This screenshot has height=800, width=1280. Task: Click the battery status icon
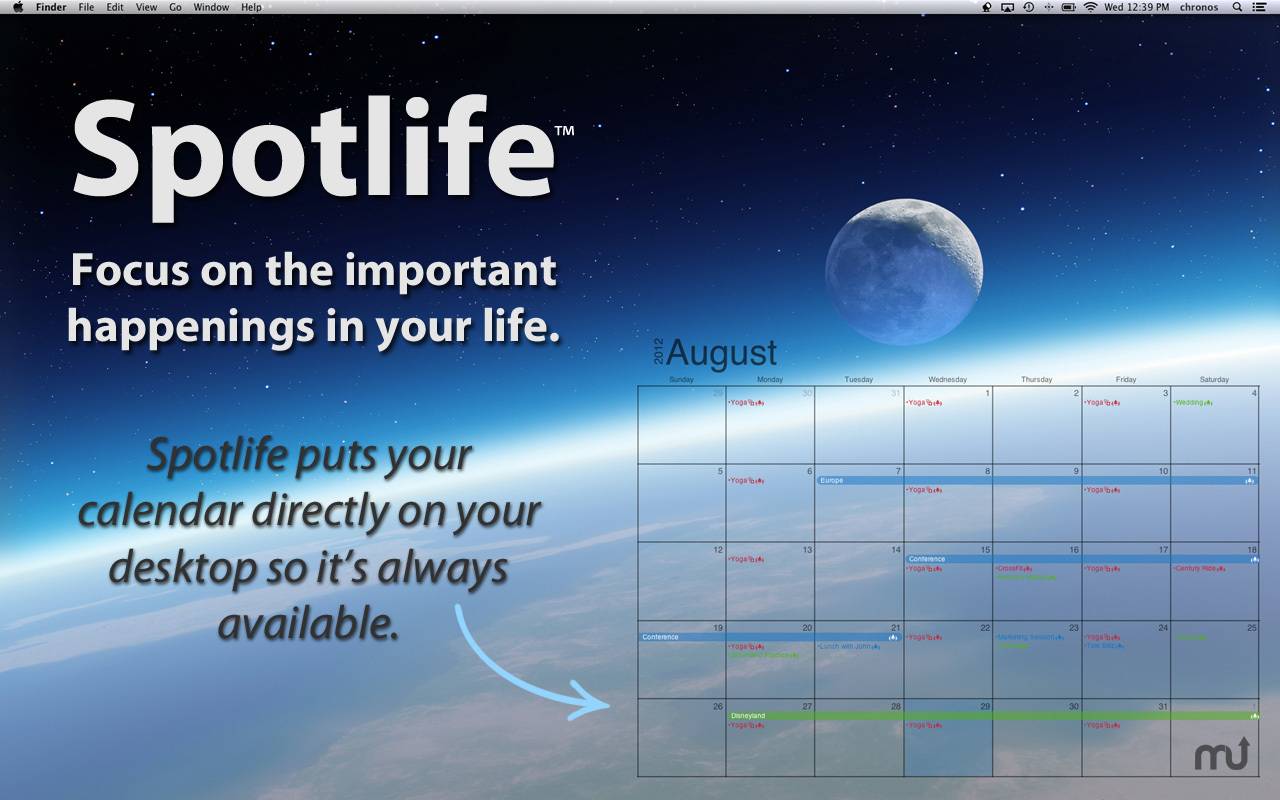pos(1069,7)
